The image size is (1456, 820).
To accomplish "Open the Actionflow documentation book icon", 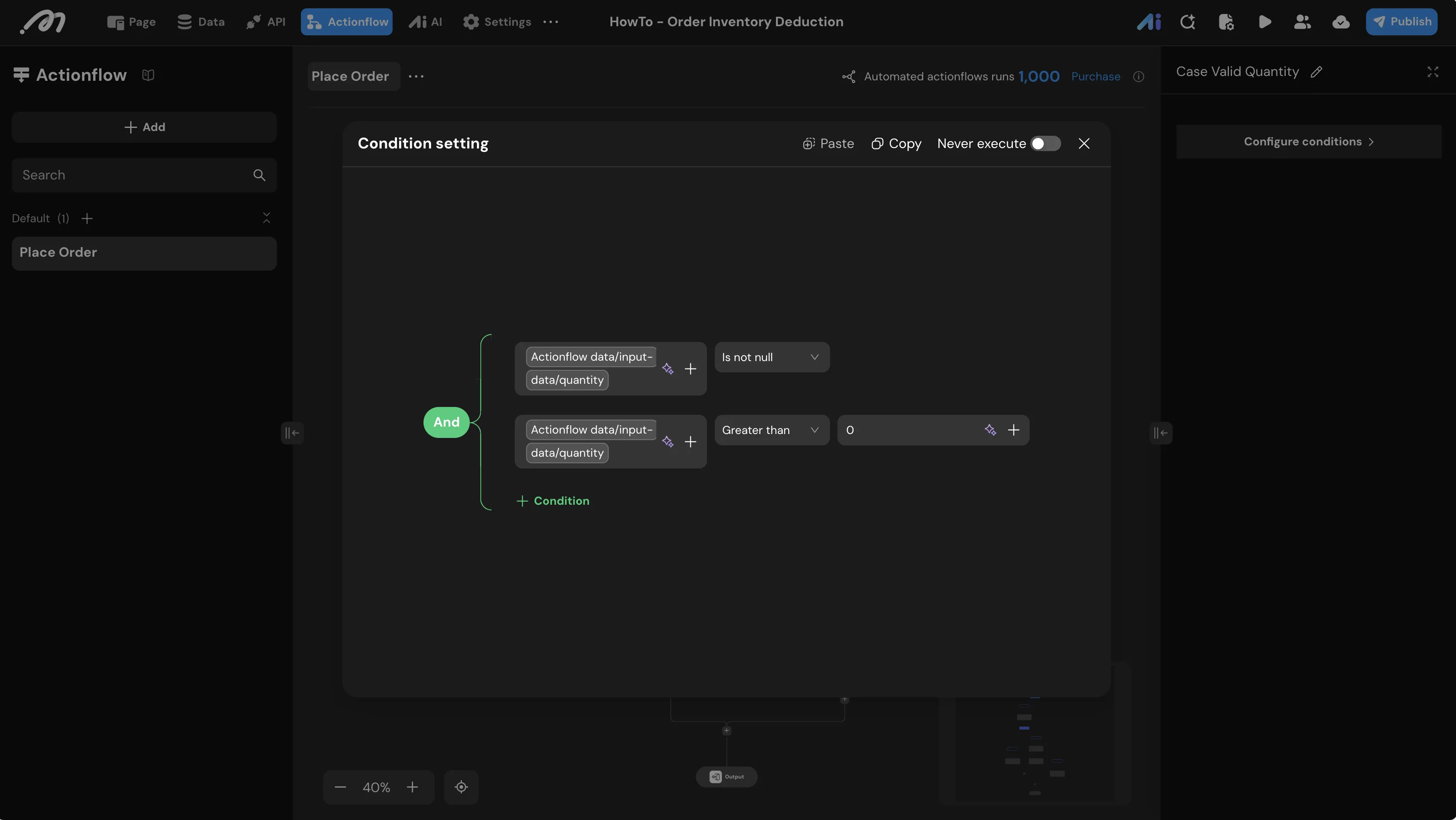I will coord(148,75).
